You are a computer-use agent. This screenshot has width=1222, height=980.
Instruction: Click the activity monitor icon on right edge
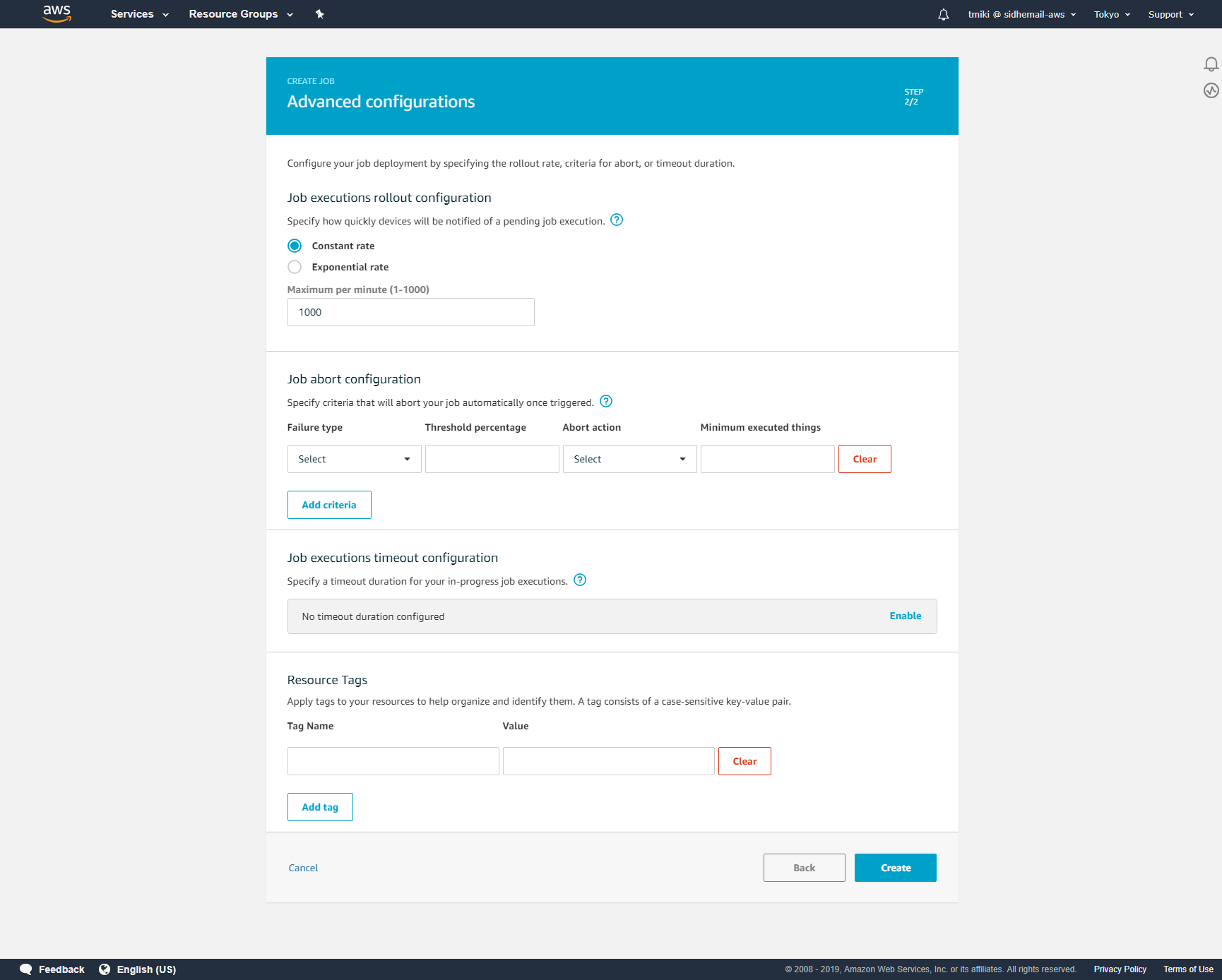point(1211,90)
